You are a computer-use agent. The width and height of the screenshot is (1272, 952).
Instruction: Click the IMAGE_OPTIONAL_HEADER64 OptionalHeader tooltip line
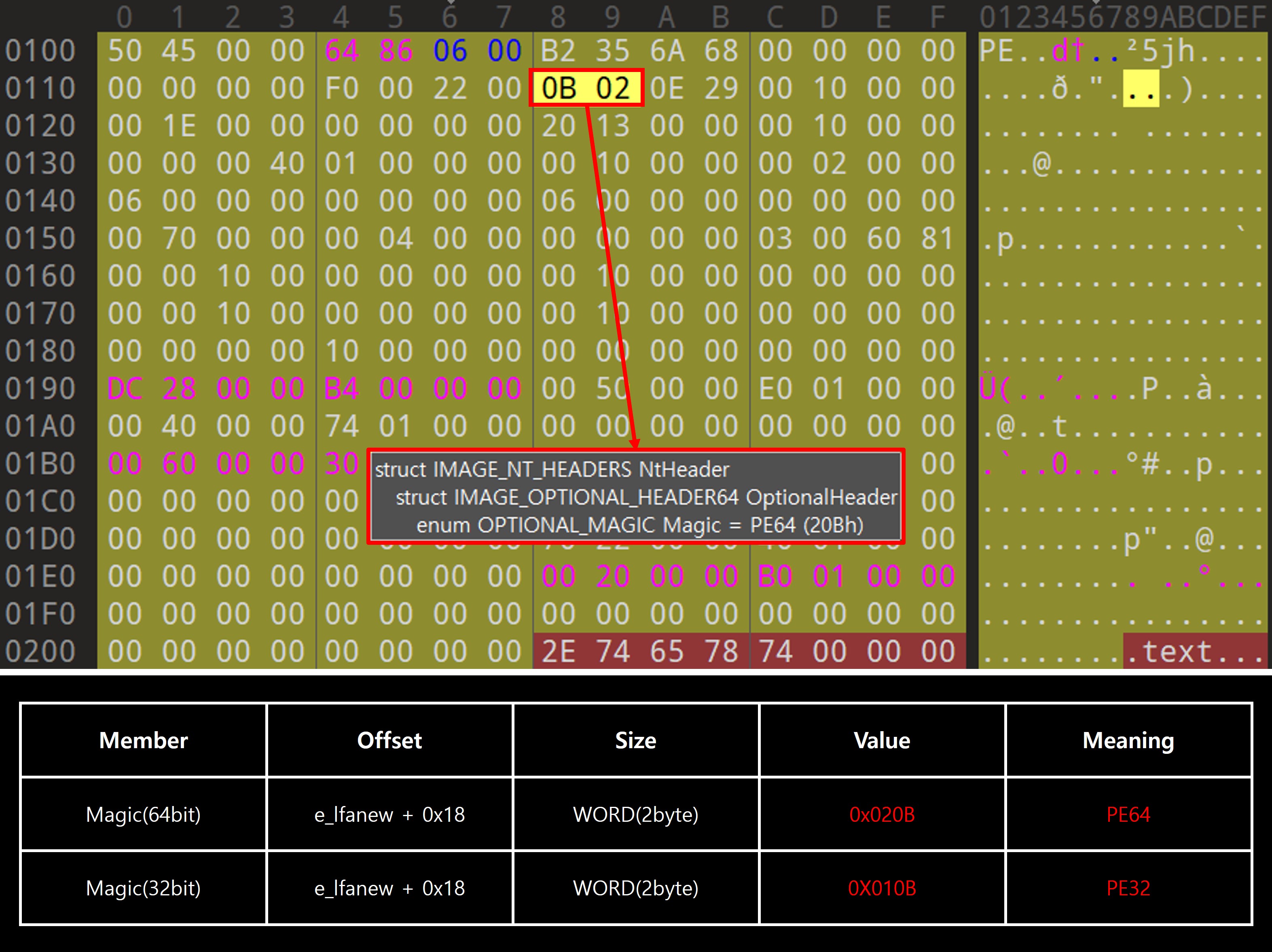646,497
